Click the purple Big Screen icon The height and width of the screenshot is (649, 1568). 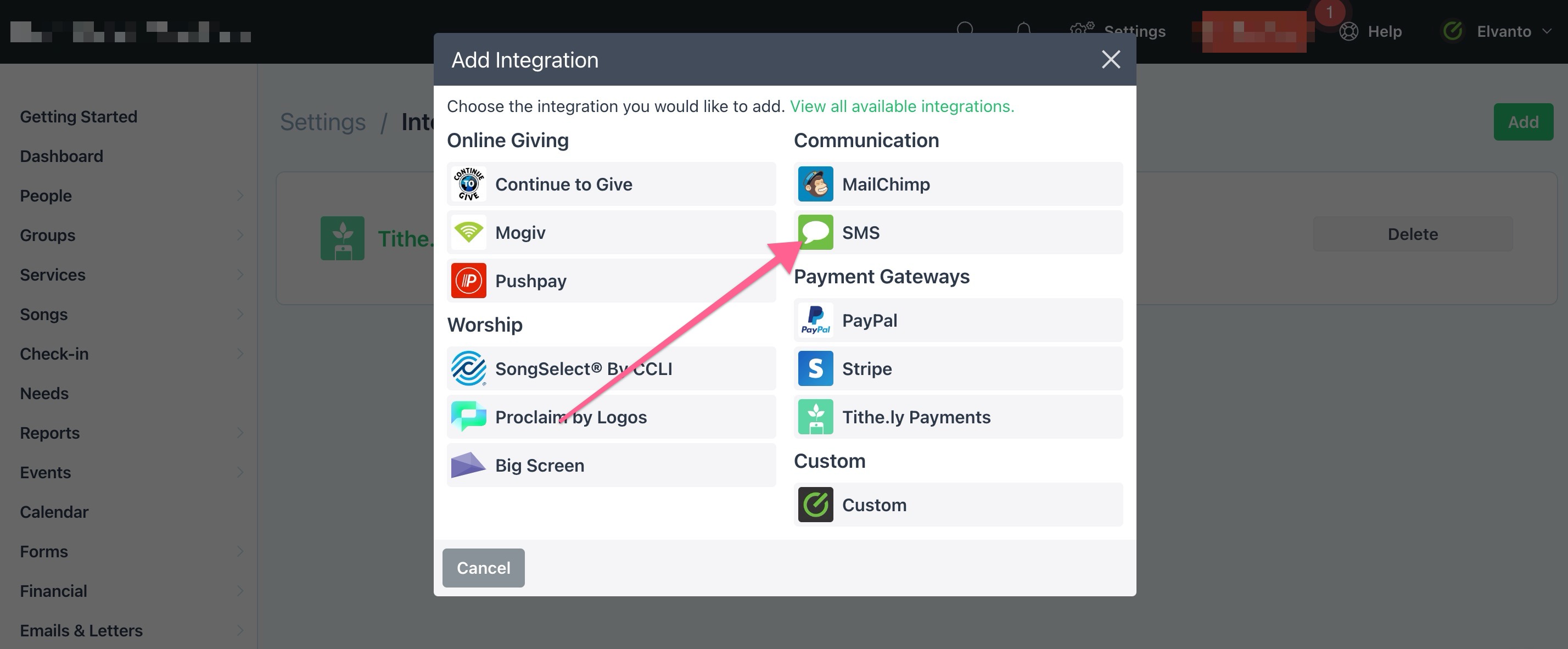point(468,465)
